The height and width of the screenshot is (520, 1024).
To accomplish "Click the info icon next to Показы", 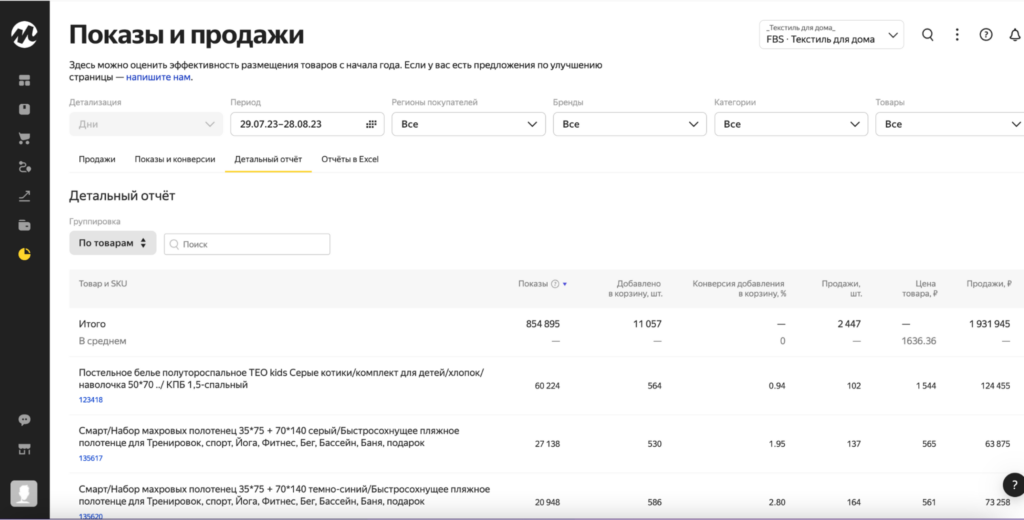I will [555, 284].
